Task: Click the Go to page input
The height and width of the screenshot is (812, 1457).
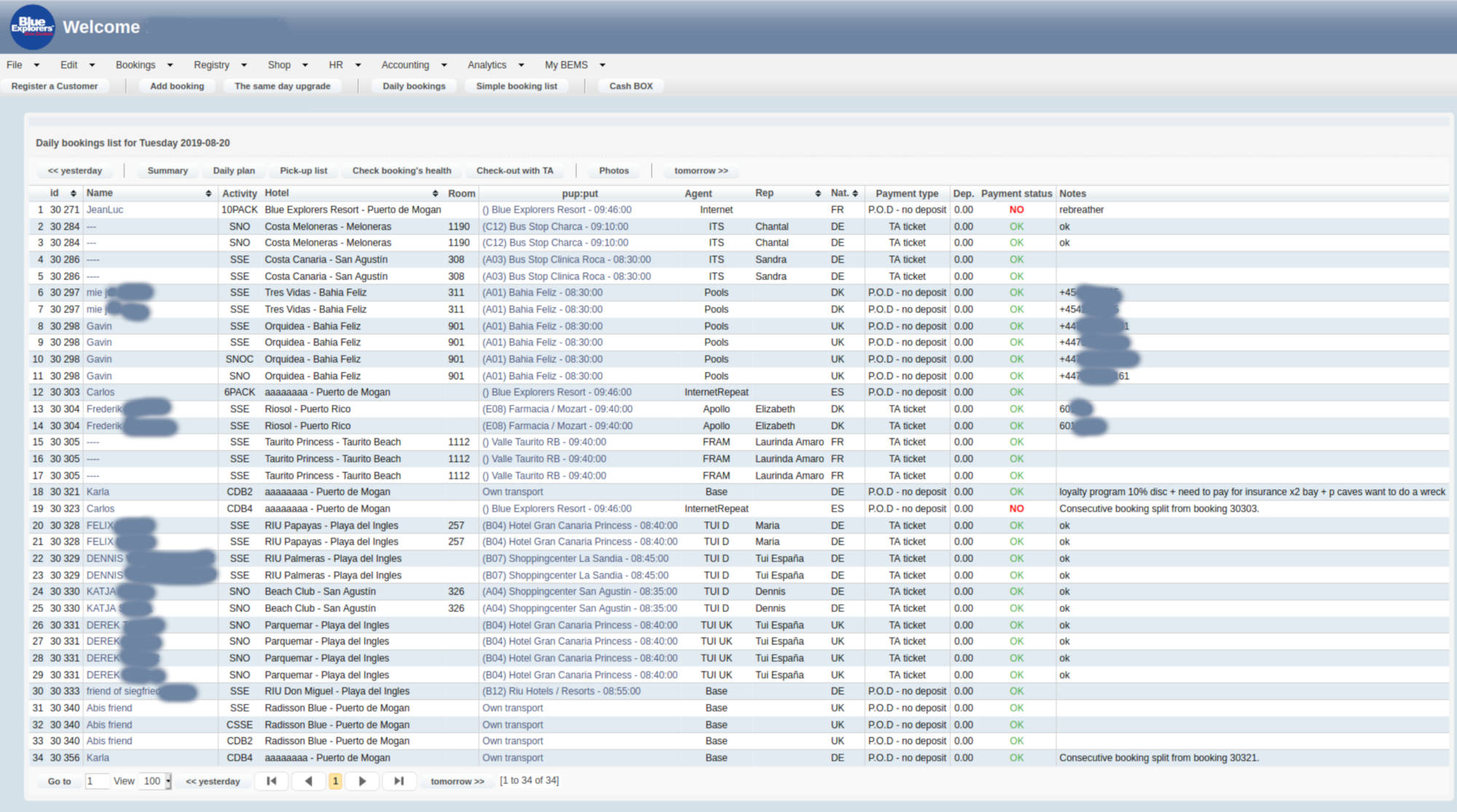Action: (x=96, y=781)
